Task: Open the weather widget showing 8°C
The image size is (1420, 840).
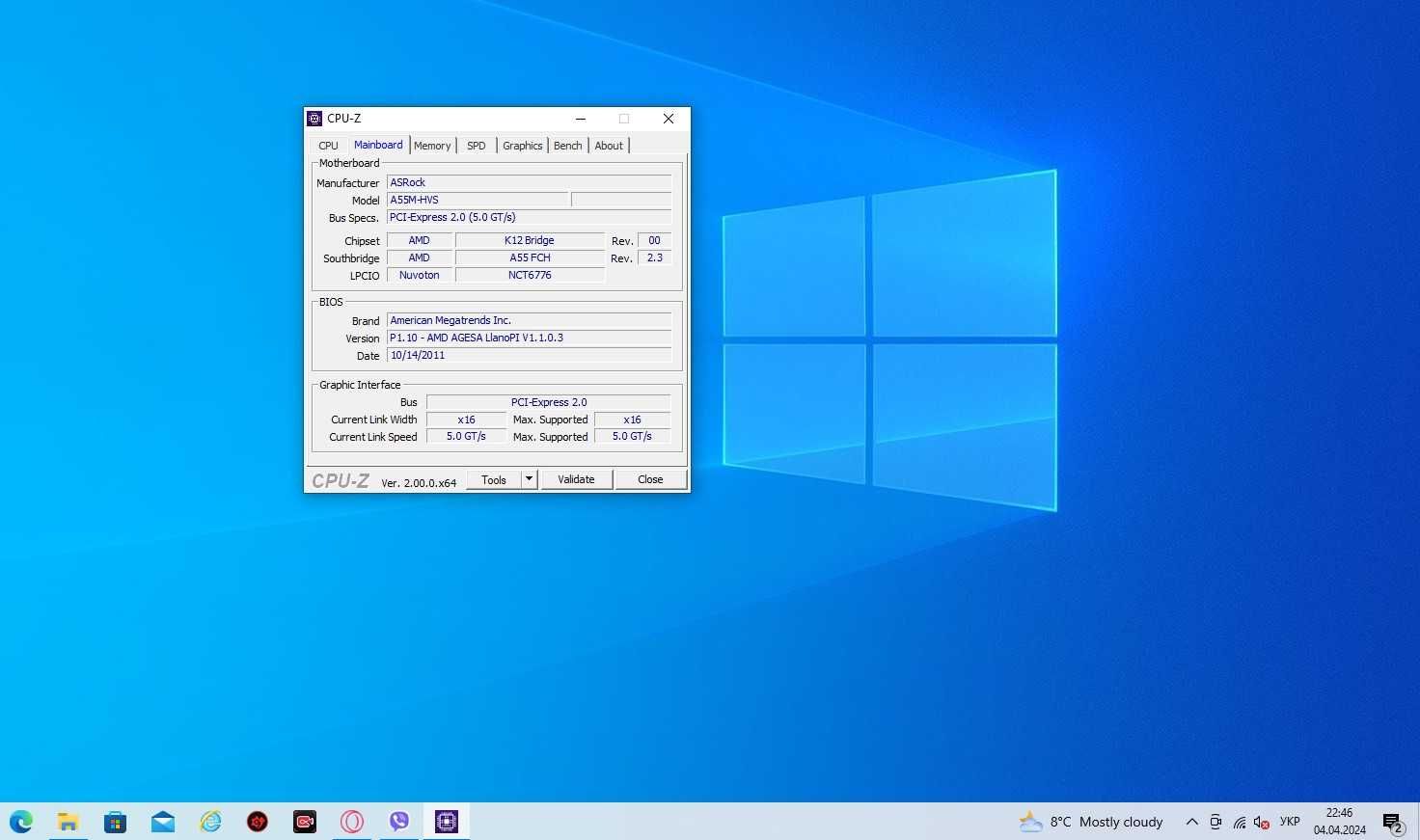Action: [x=1091, y=822]
